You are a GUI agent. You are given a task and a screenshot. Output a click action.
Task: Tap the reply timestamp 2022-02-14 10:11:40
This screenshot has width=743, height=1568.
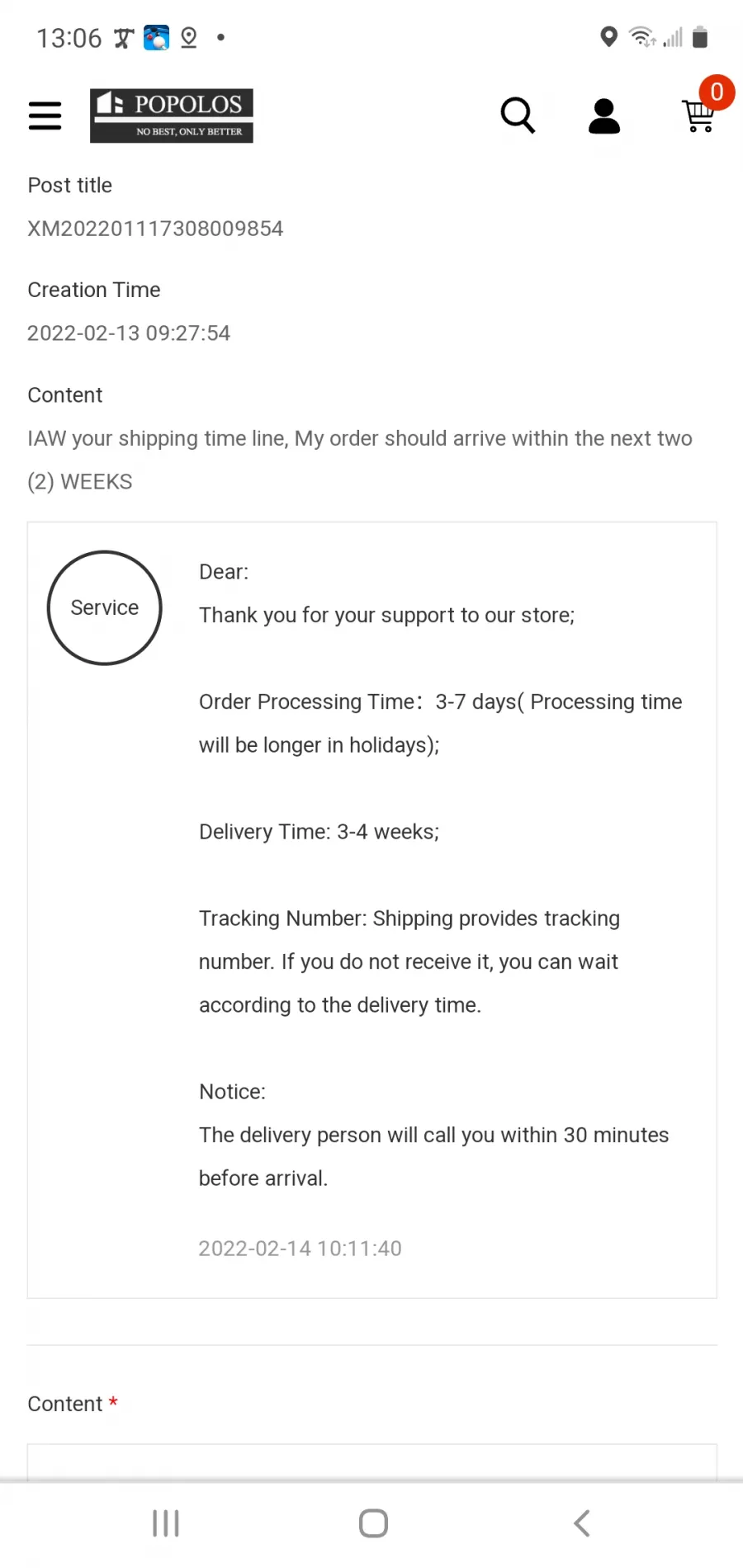[300, 1249]
